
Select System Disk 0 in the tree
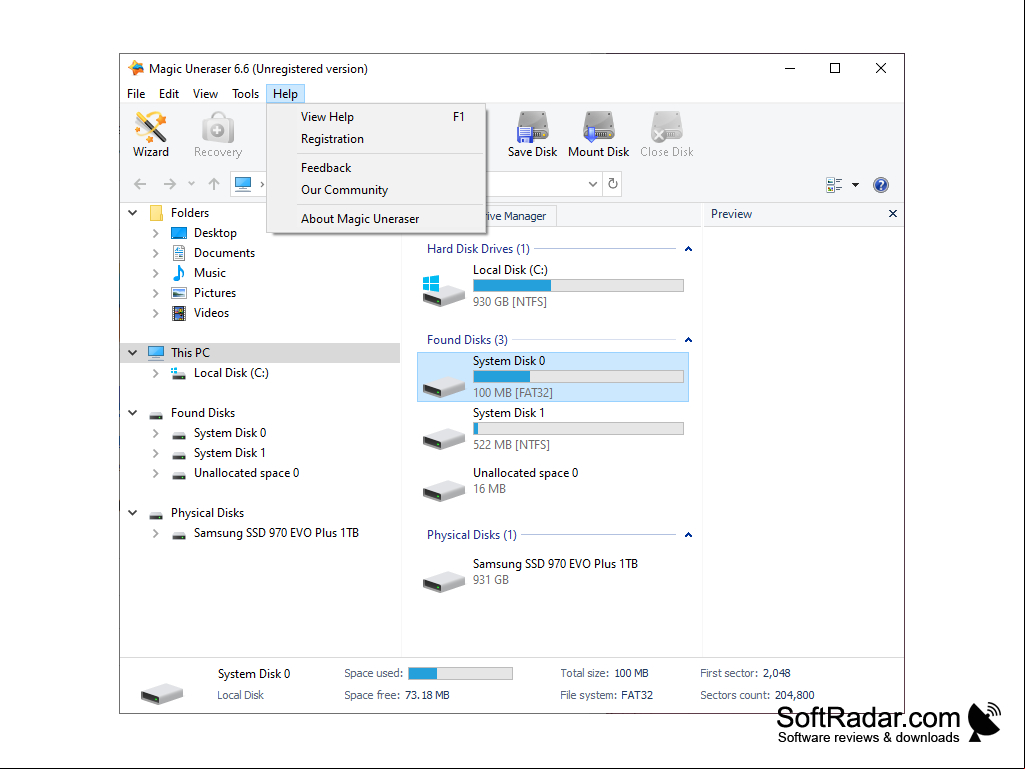[x=230, y=433]
